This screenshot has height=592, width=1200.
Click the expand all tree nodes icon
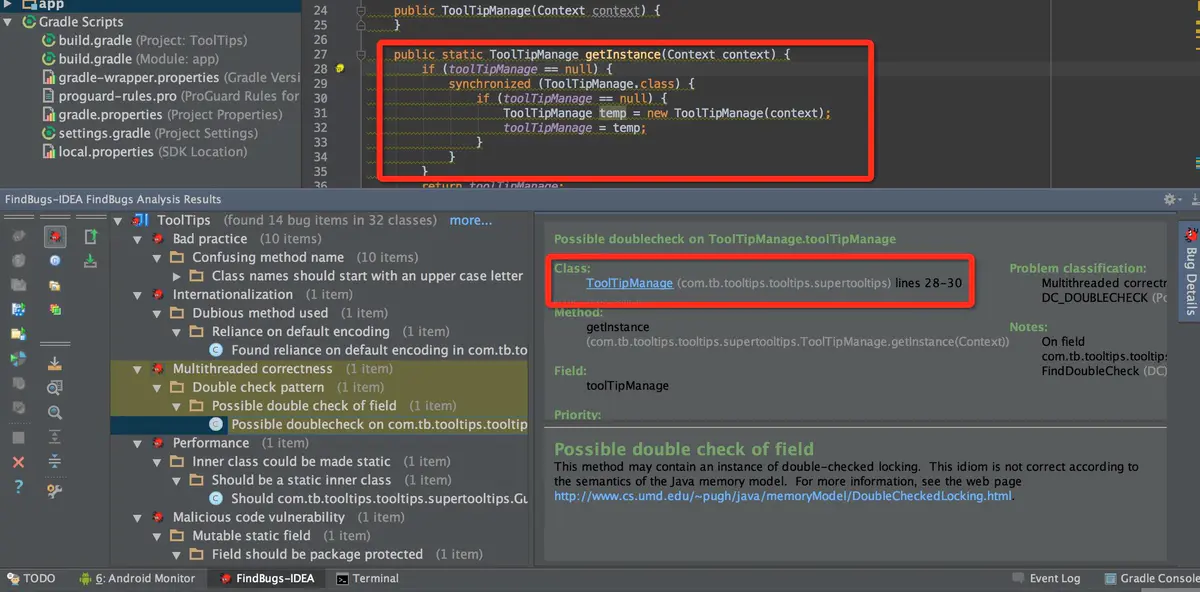54,436
